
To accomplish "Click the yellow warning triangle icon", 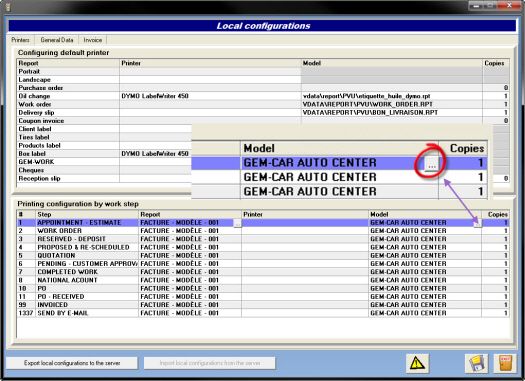I will click(417, 363).
